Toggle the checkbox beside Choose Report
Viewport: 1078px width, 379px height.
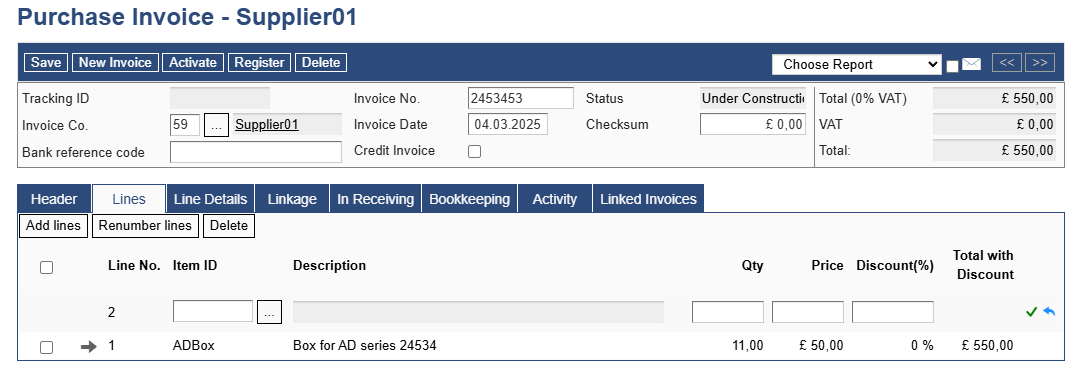[x=952, y=66]
